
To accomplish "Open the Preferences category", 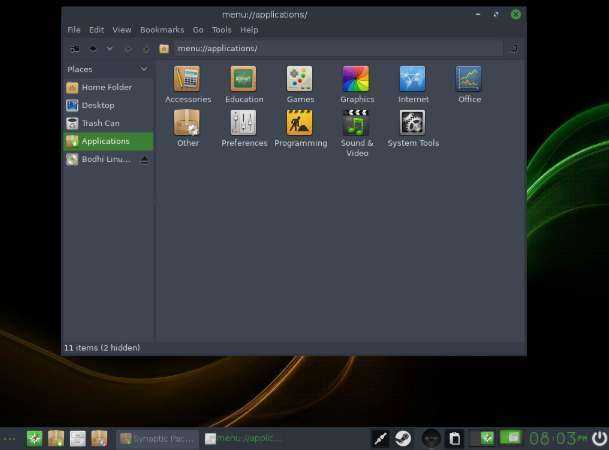I will coord(244,128).
